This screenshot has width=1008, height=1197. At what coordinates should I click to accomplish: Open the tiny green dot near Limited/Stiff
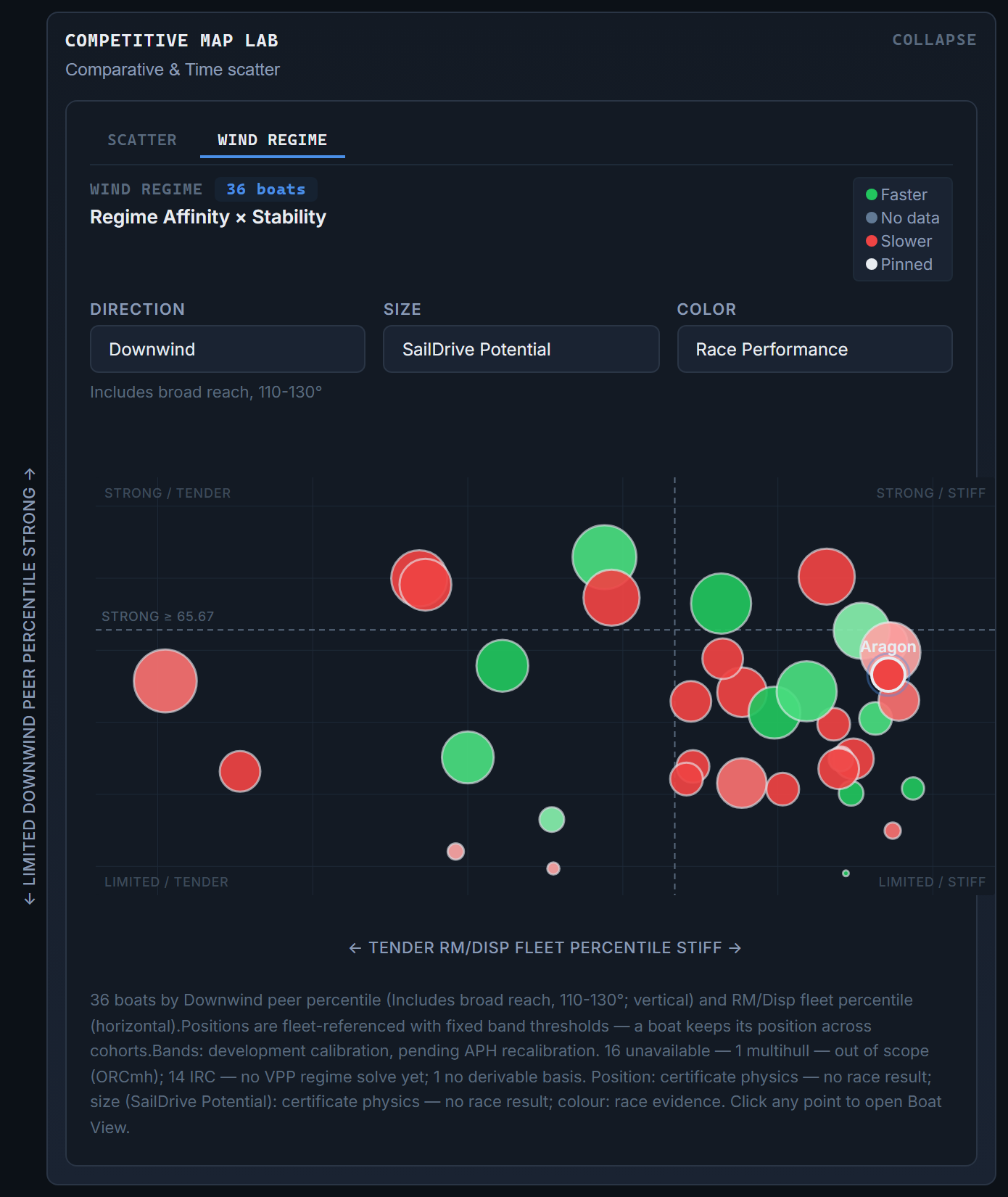tap(846, 873)
